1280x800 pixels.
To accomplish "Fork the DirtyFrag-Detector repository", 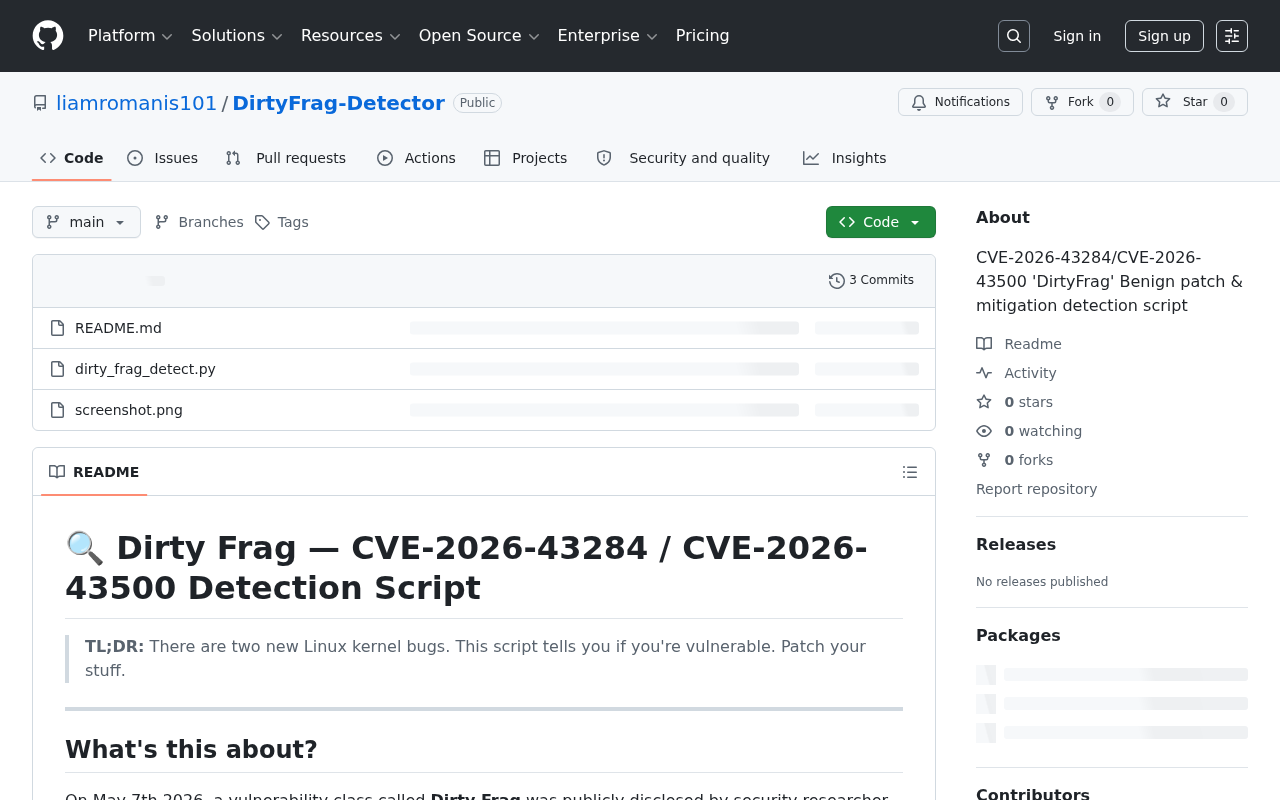I will tap(1082, 102).
